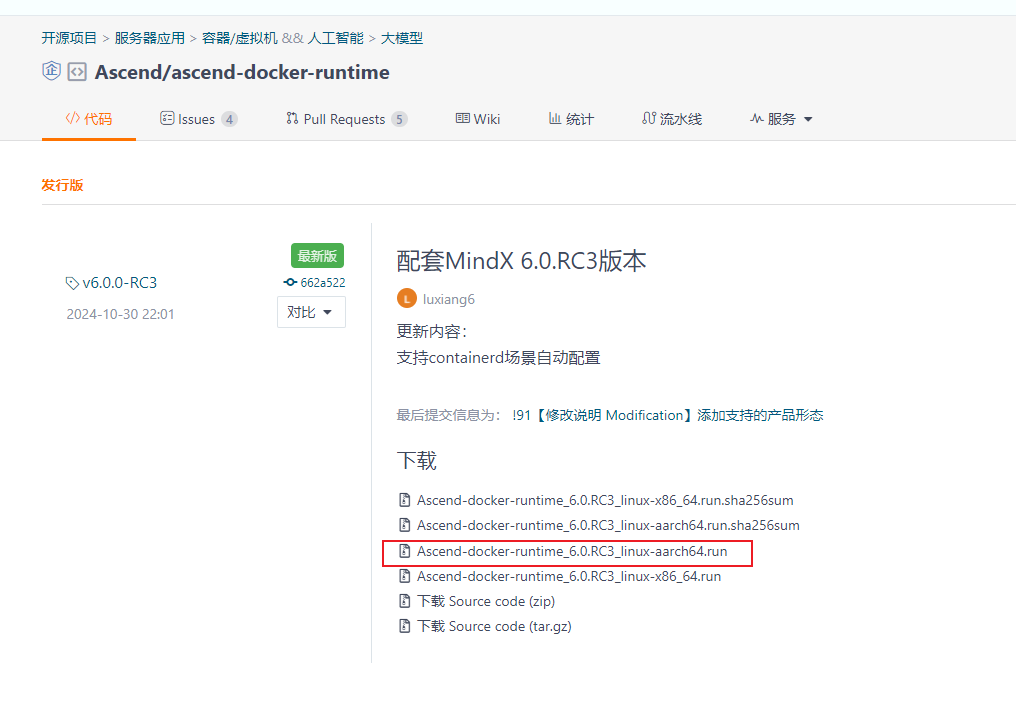Click the code repository icon beside title
The width and height of the screenshot is (1016, 703).
tap(77, 71)
